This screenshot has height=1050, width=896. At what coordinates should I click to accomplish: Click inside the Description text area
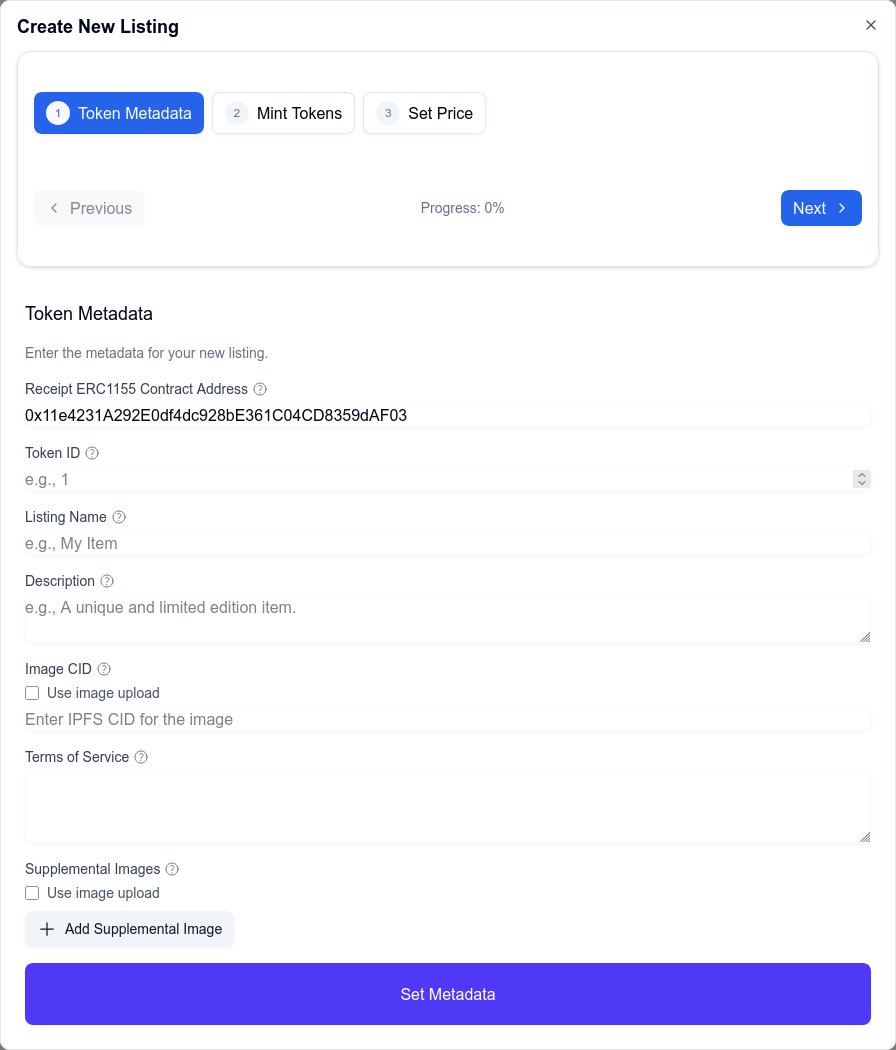point(448,612)
